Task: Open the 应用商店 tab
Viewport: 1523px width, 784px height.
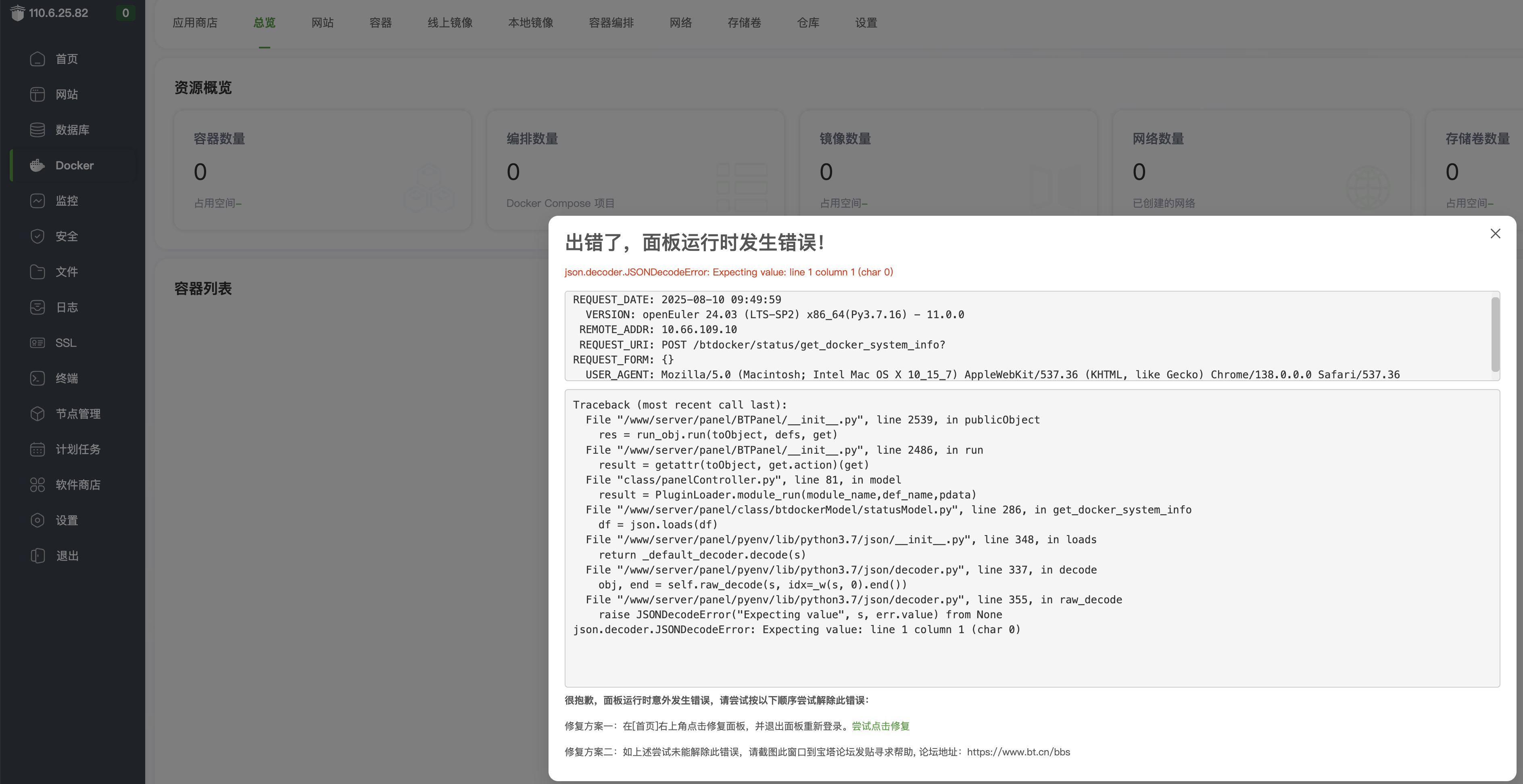Action: point(195,23)
